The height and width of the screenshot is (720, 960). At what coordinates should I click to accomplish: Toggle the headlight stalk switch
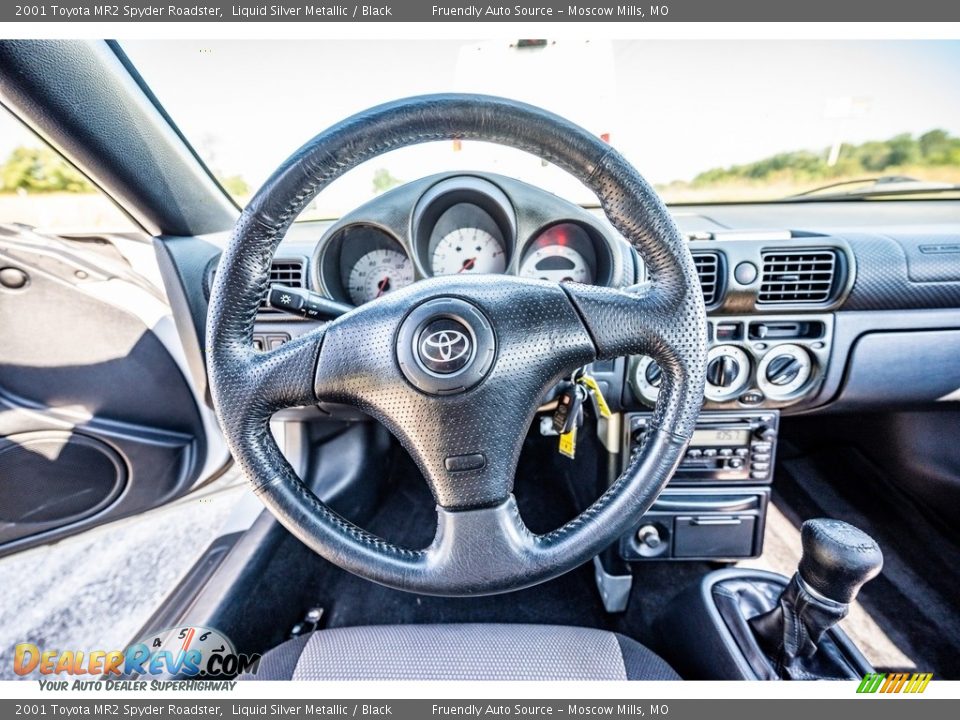click(302, 302)
